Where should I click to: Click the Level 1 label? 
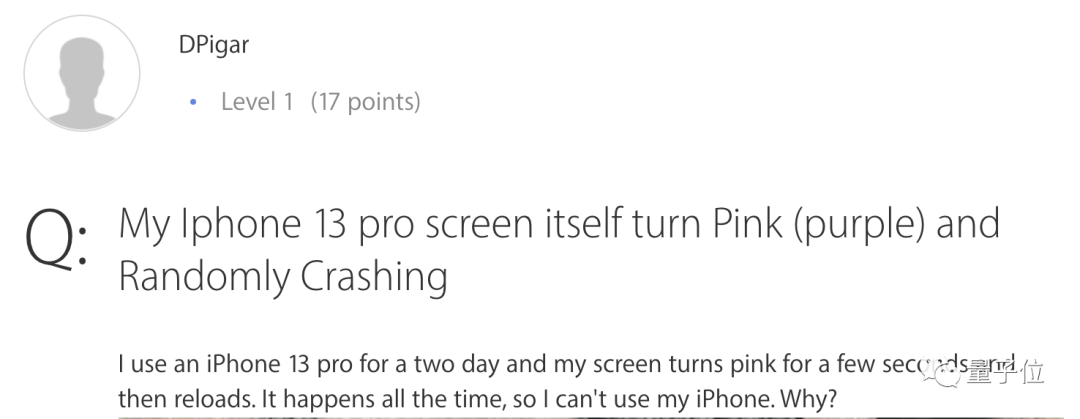click(257, 102)
